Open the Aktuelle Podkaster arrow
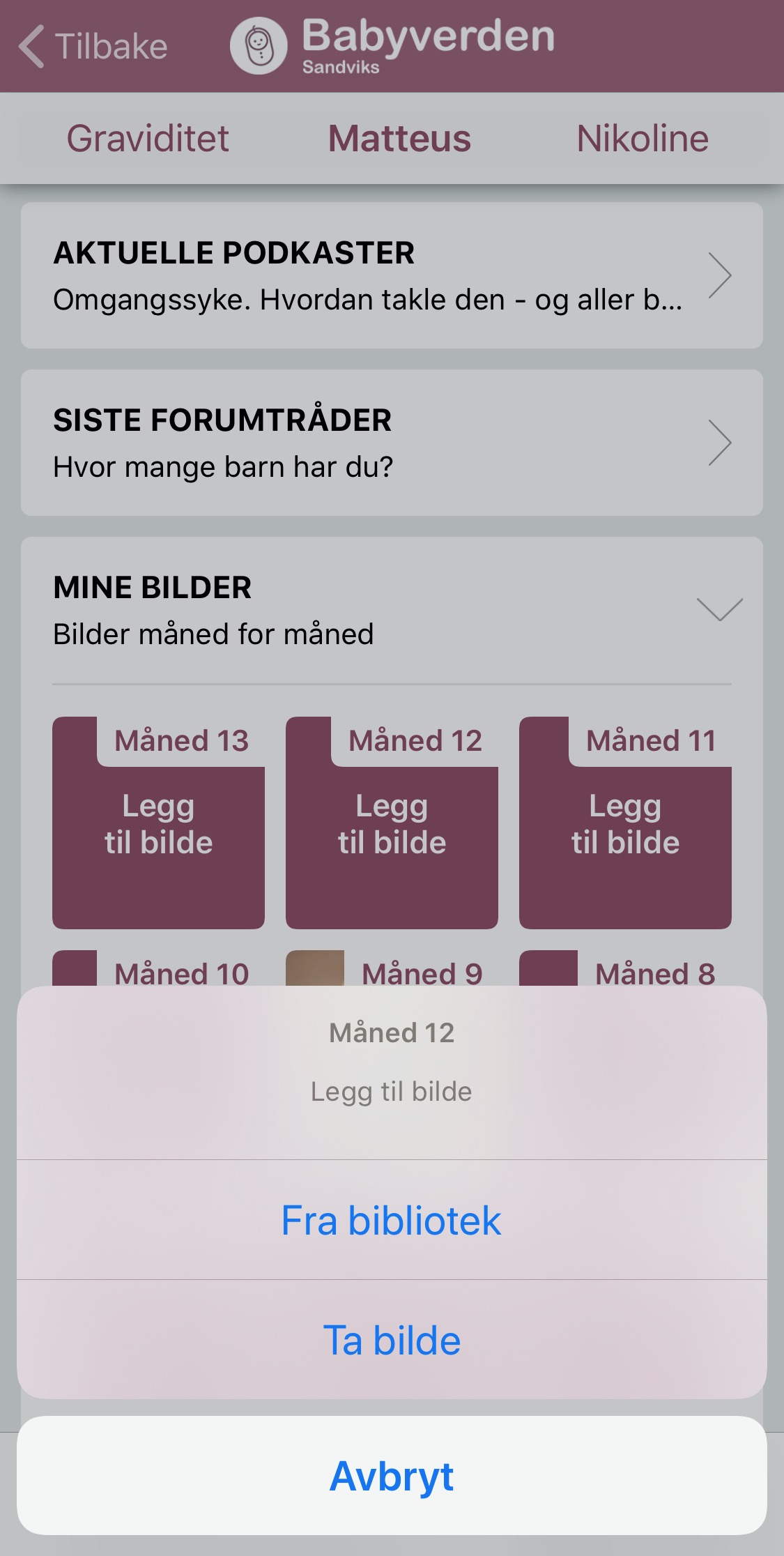 click(719, 275)
